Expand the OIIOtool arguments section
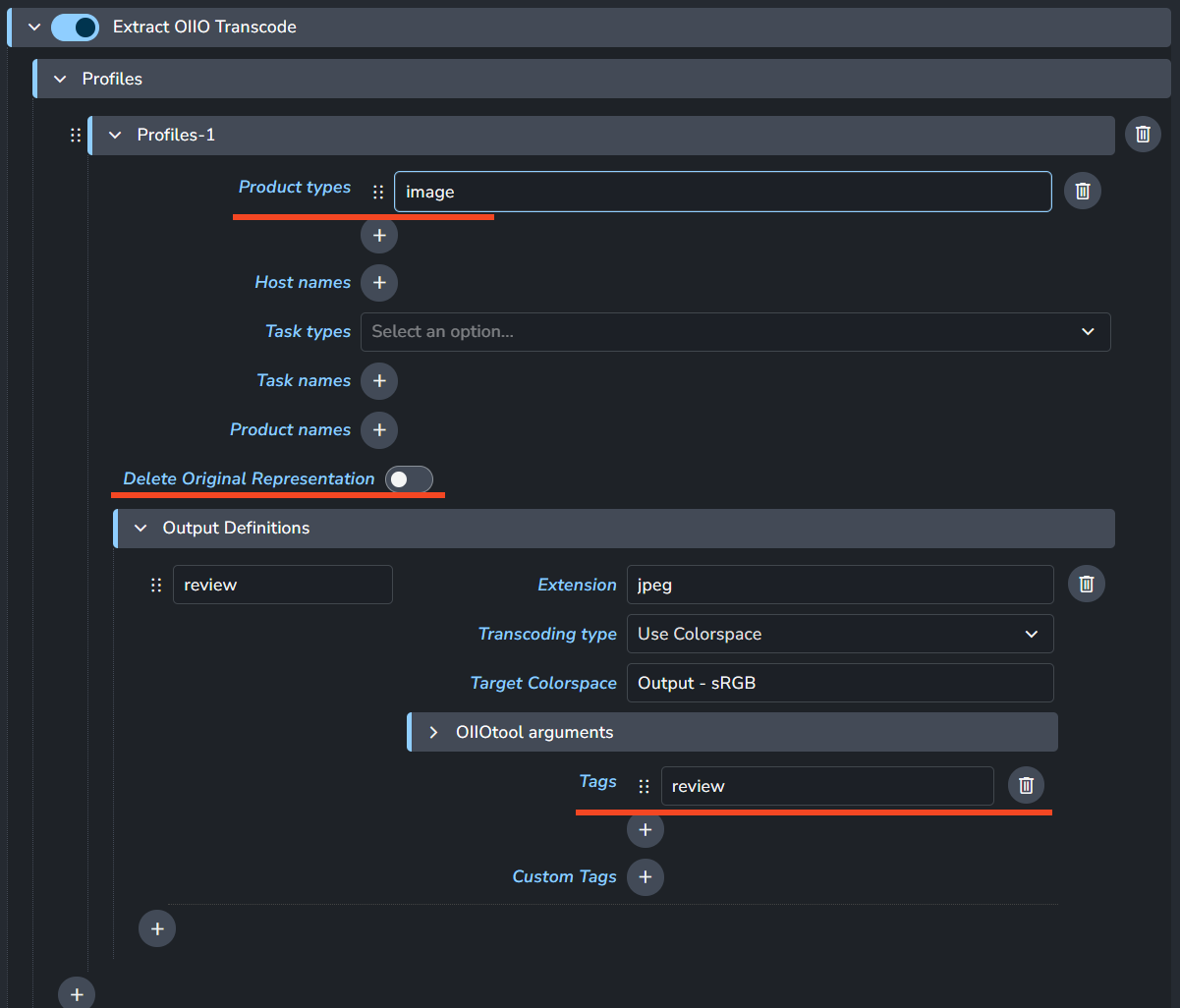 tap(433, 733)
